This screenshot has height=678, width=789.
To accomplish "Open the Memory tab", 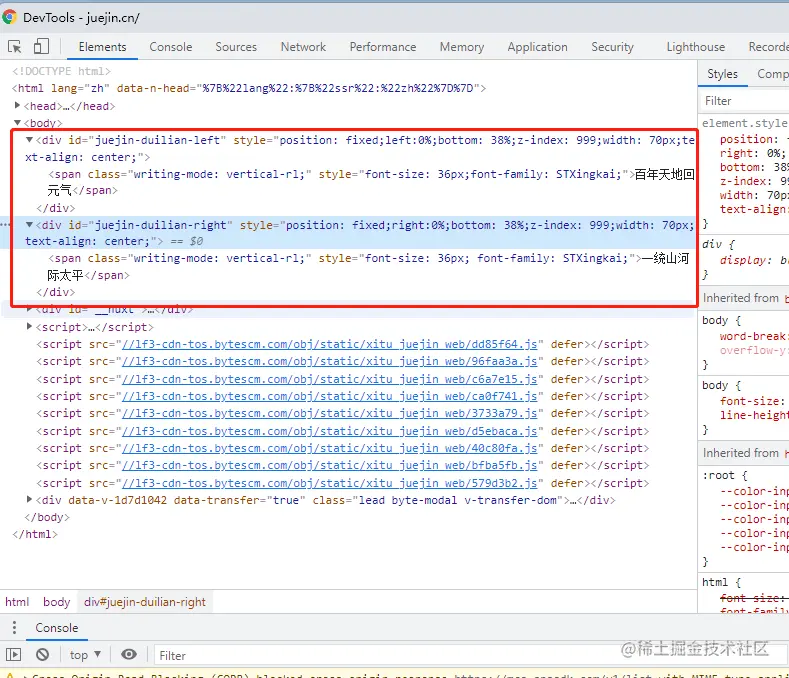I will (x=461, y=47).
